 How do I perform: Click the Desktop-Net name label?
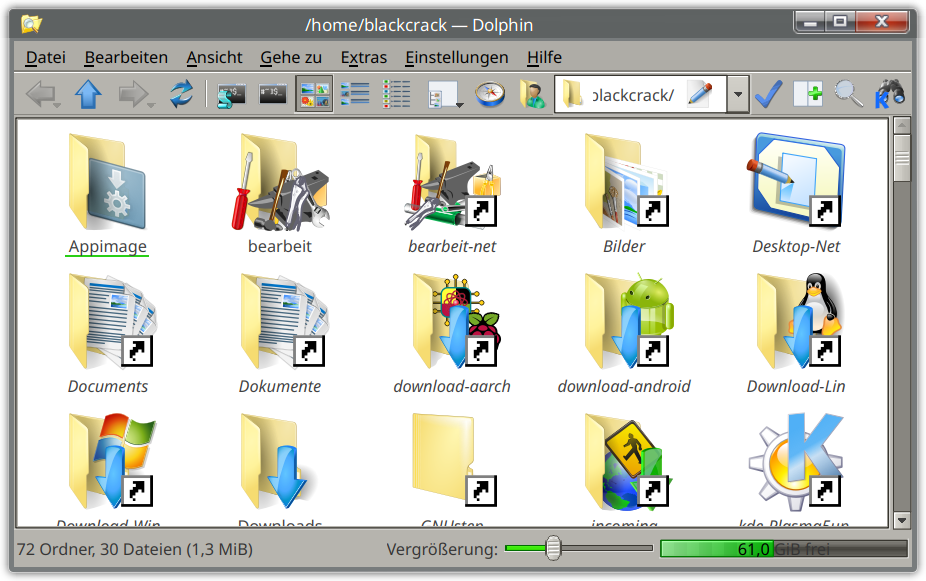pyautogui.click(x=795, y=246)
